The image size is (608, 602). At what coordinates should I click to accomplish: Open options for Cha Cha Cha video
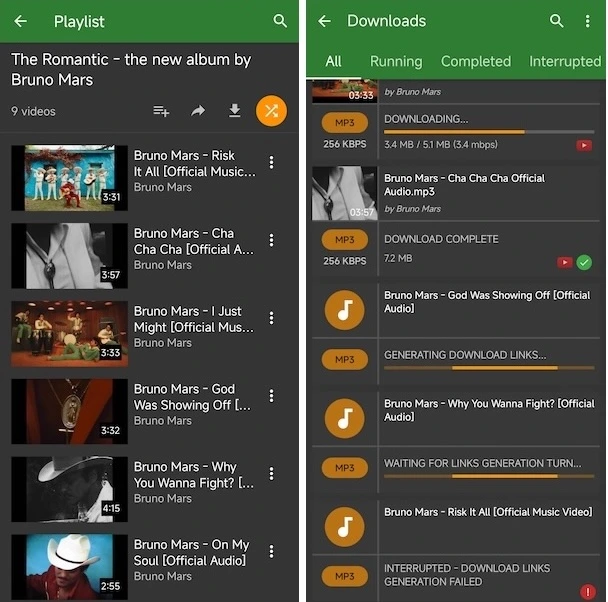point(271,240)
